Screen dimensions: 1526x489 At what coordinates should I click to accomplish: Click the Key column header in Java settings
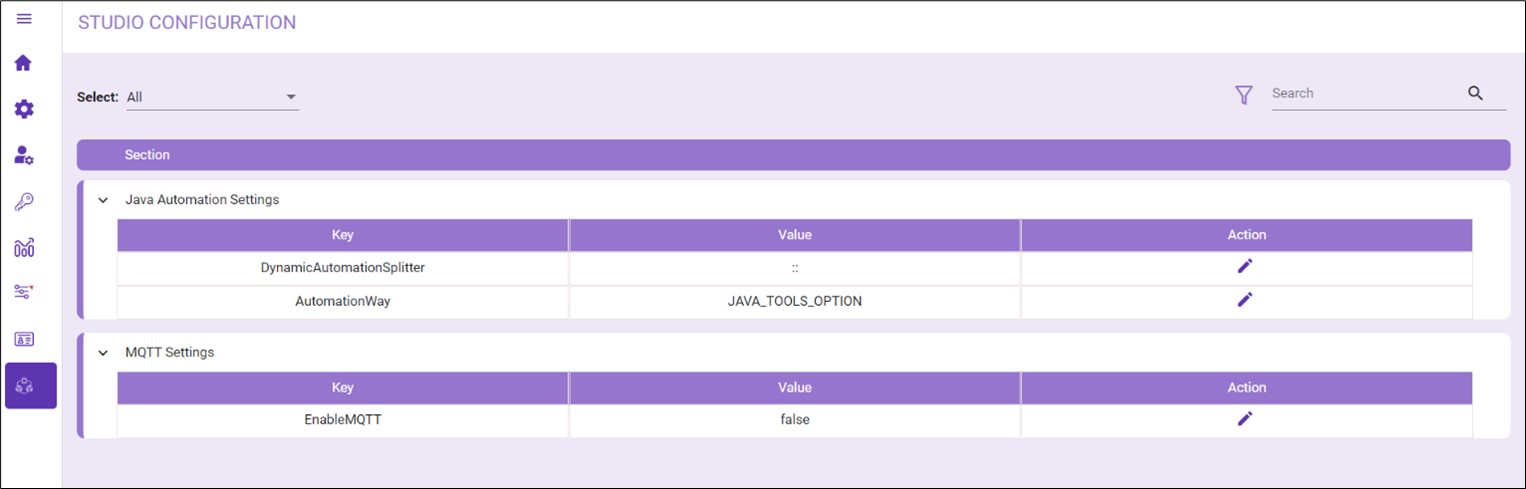(343, 235)
